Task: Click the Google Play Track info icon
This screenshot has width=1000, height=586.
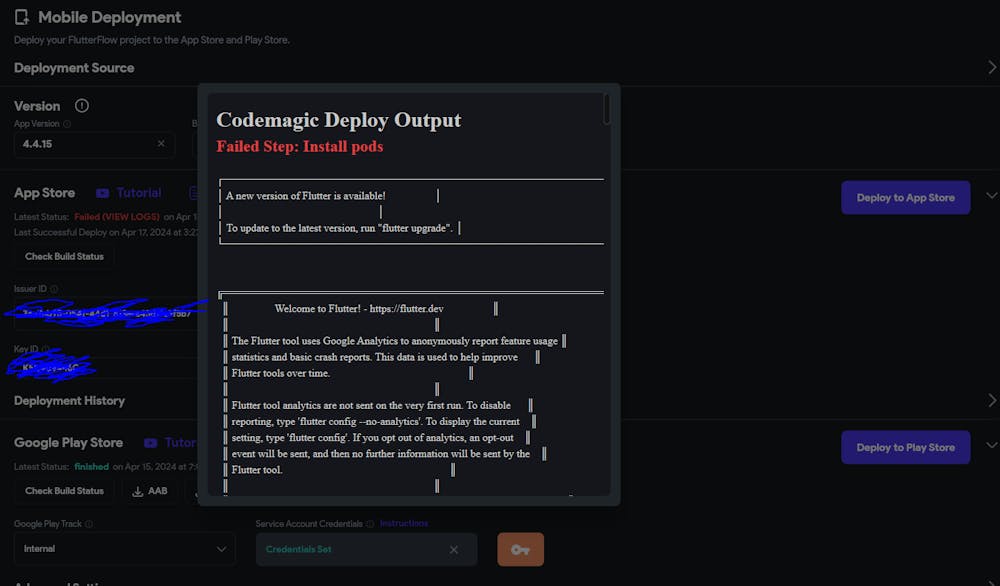Action: (89, 524)
